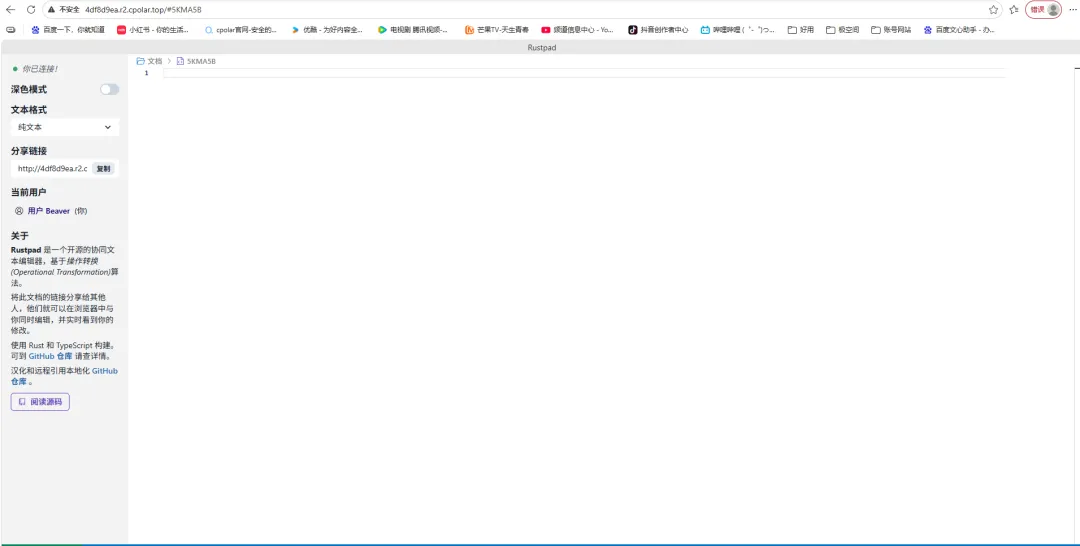Click the 阅读源码 button
Image resolution: width=1080 pixels, height=546 pixels.
click(x=40, y=401)
